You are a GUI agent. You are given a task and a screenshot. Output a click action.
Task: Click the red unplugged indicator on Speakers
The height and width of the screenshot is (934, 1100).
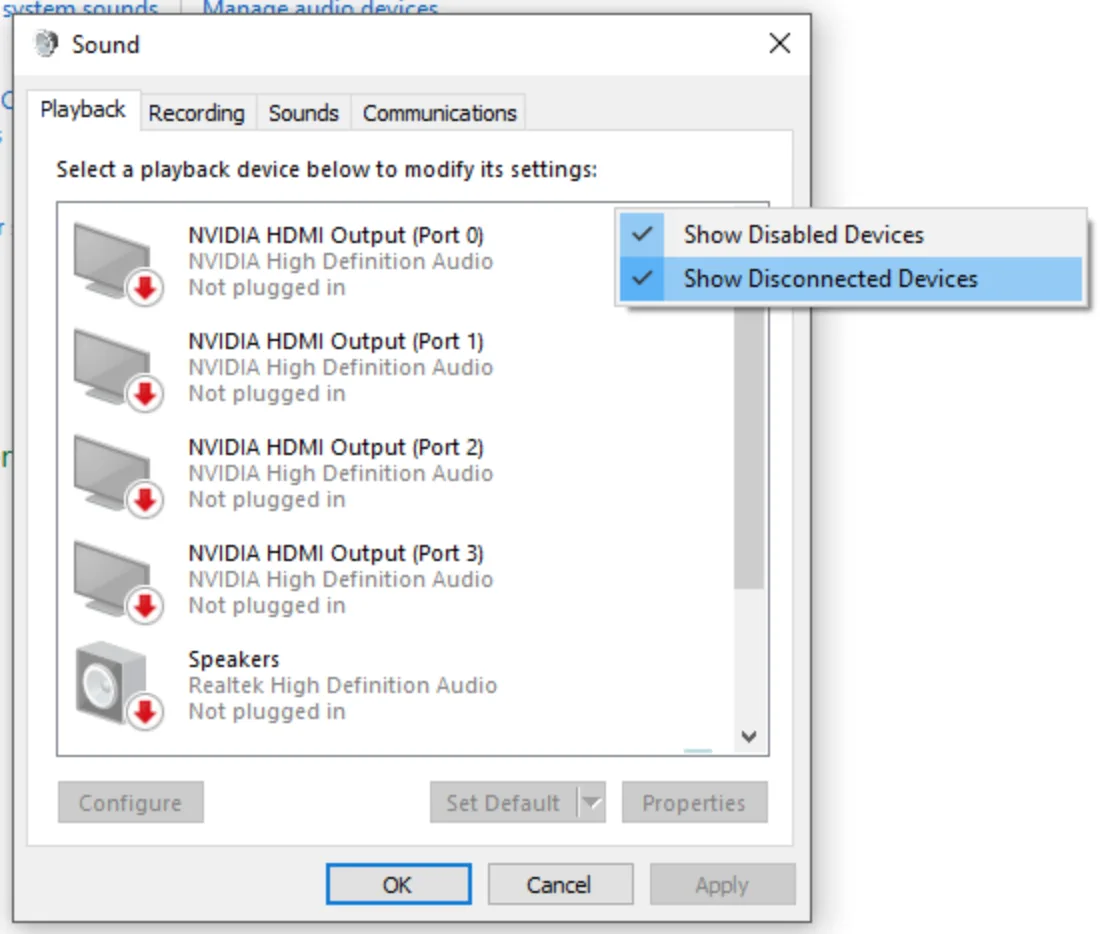(143, 713)
